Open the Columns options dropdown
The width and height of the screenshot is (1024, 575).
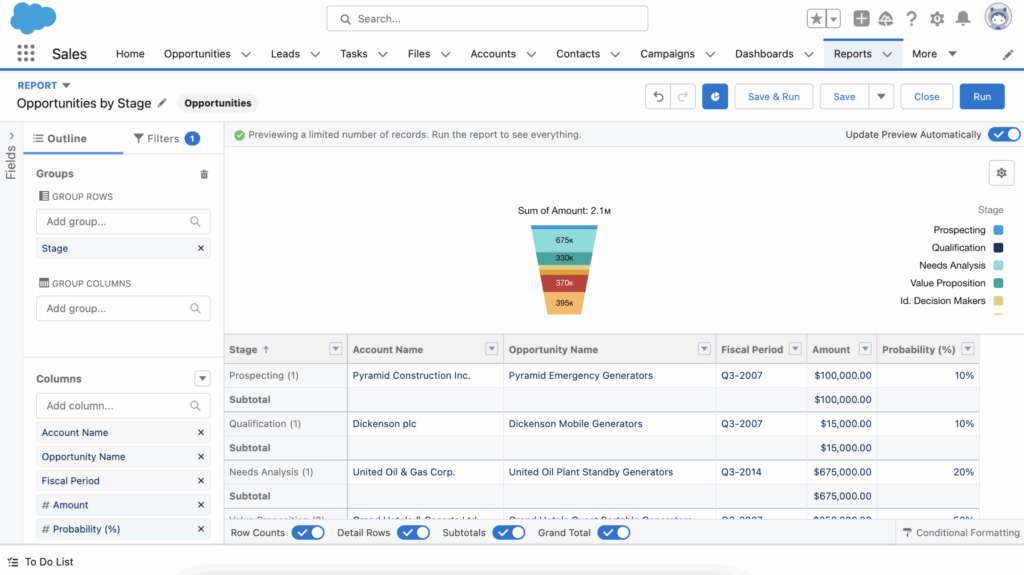(x=202, y=379)
